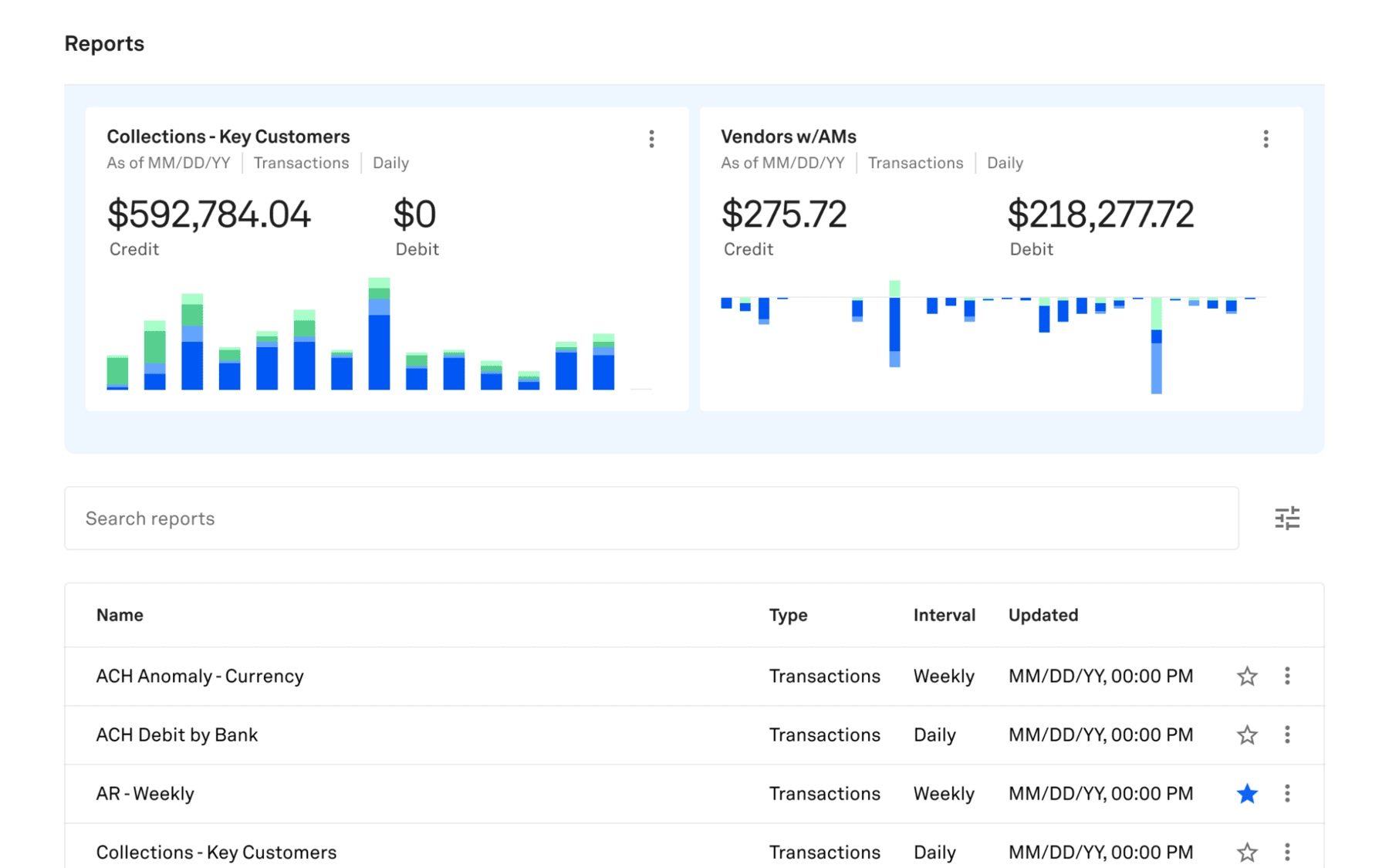Open the Vendors w/AMs card title
This screenshot has height=868, width=1389.
point(788,137)
